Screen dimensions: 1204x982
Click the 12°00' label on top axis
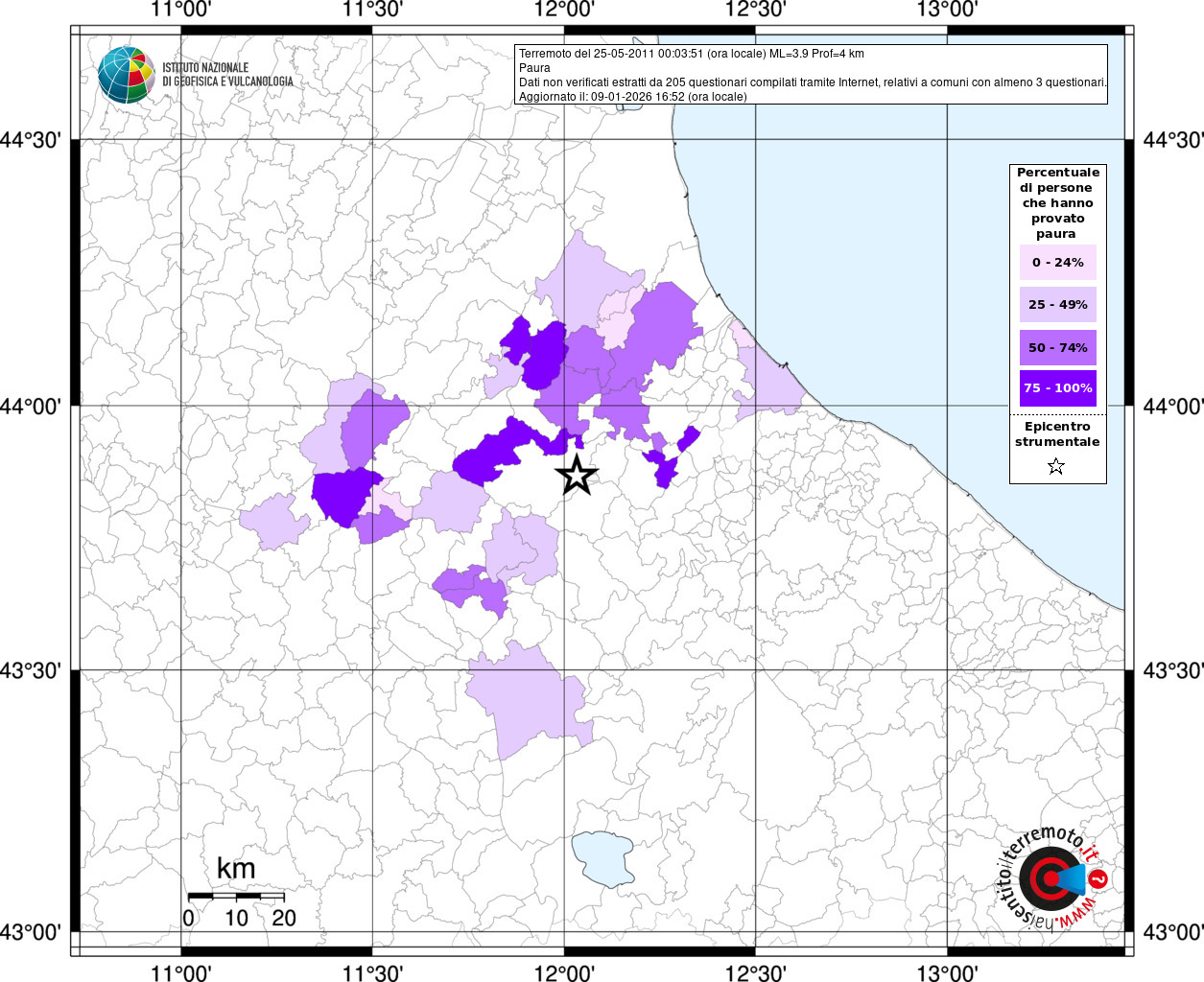(565, 10)
